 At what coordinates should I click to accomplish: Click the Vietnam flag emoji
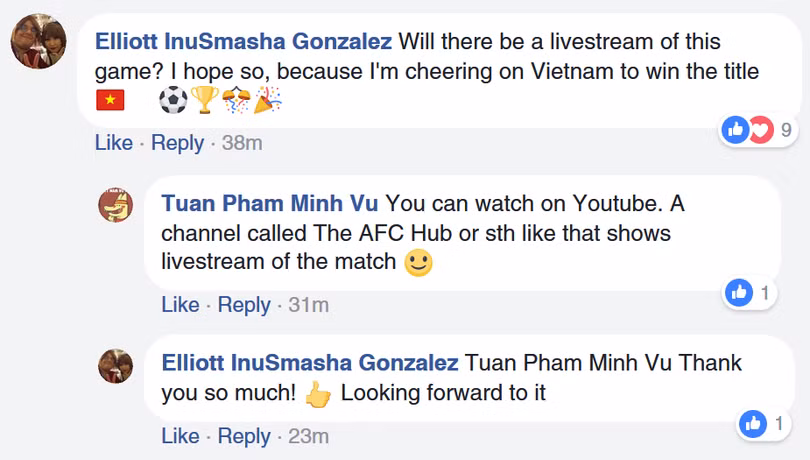(110, 102)
